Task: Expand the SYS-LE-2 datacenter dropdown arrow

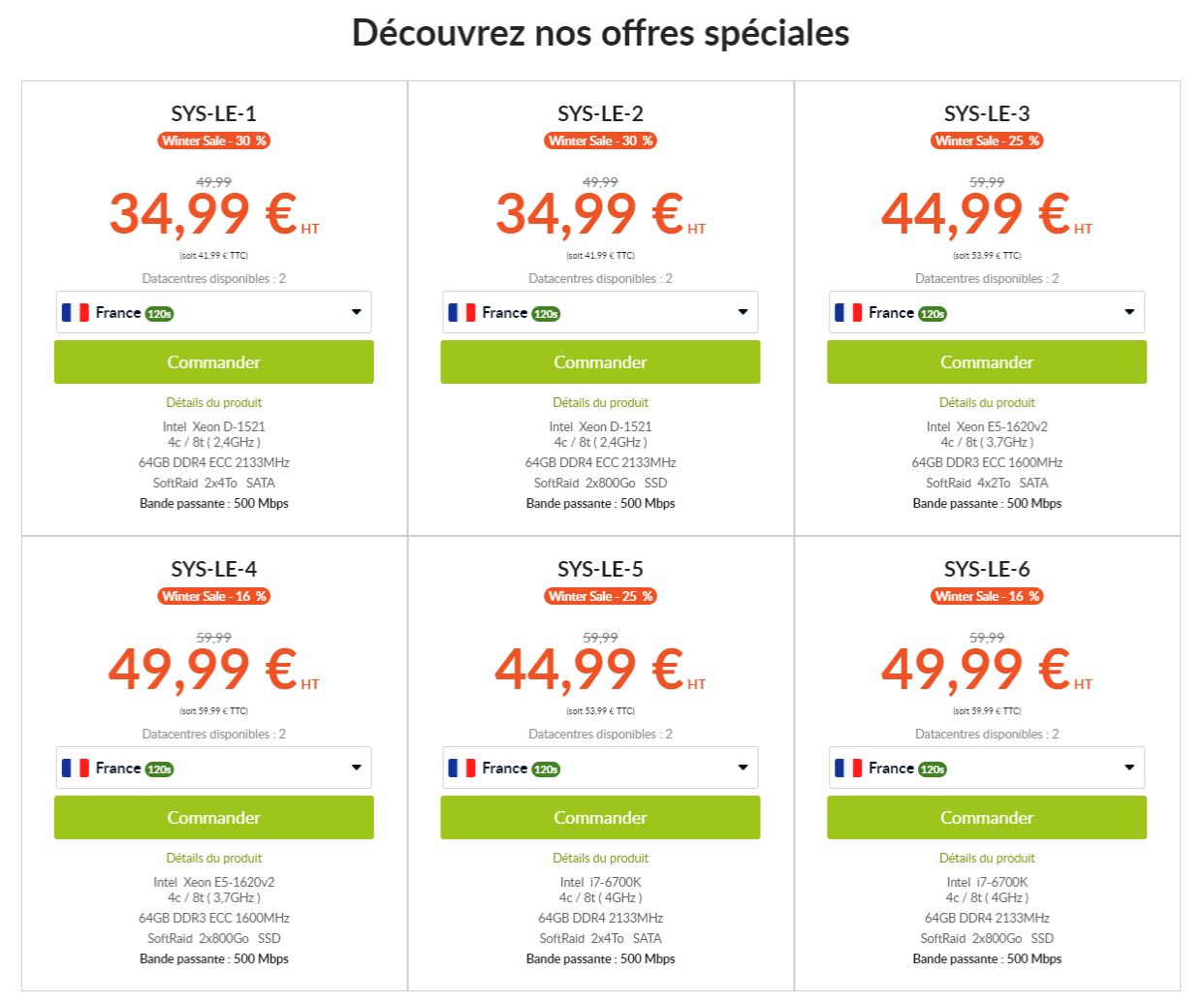Action: (743, 312)
